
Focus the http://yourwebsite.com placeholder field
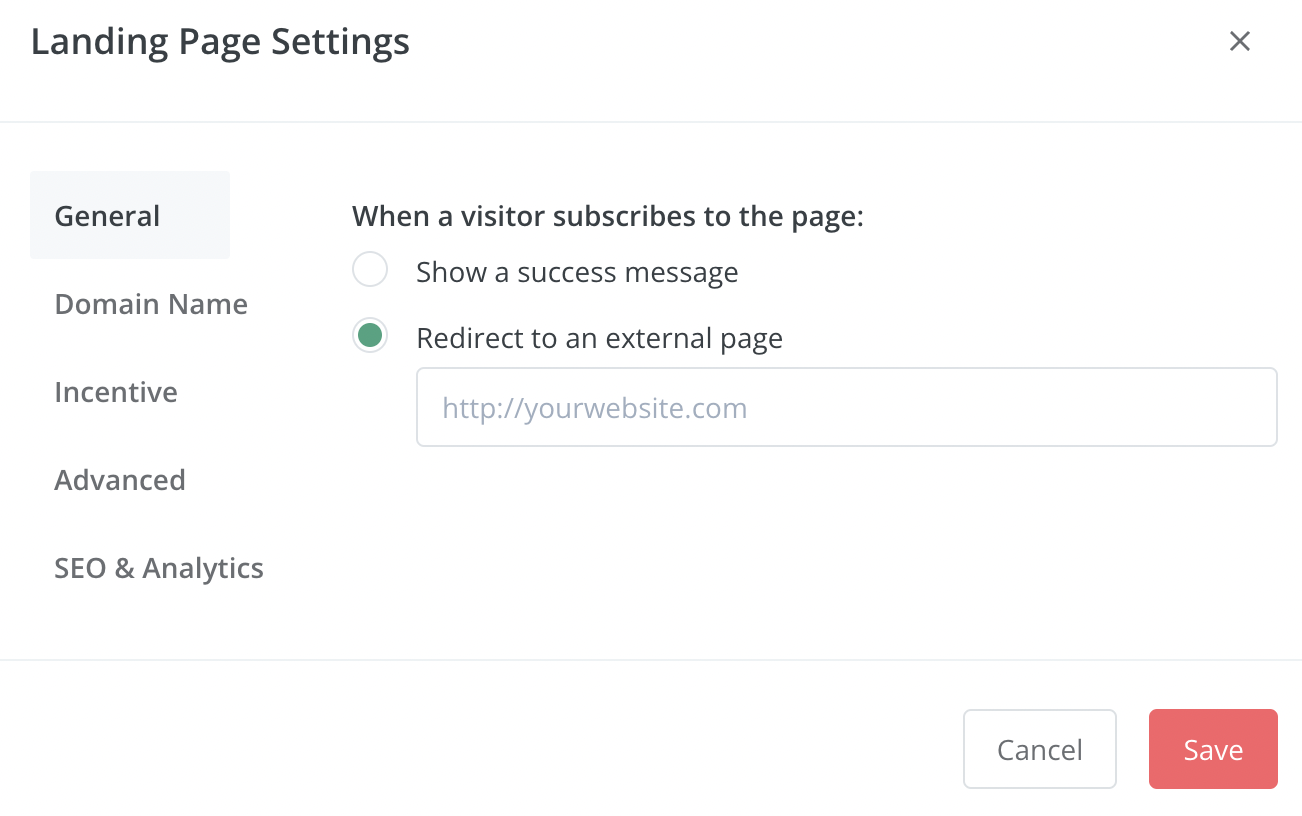pyautogui.click(x=846, y=407)
